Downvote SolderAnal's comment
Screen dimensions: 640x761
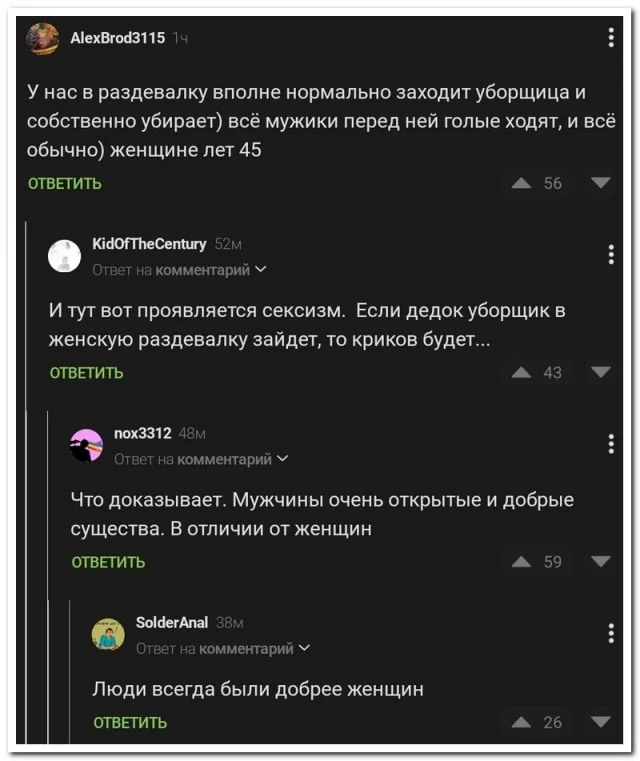[x=600, y=721]
